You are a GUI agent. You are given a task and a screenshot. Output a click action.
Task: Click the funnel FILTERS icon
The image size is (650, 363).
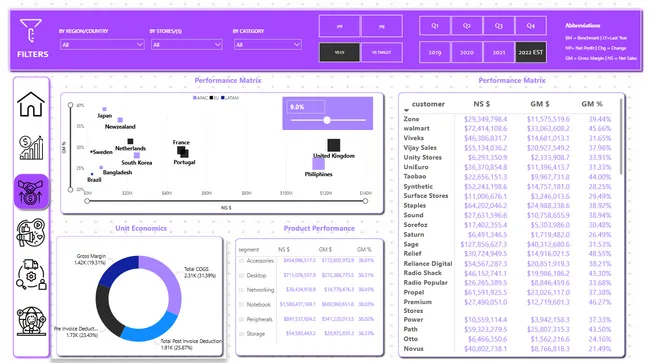click(31, 30)
